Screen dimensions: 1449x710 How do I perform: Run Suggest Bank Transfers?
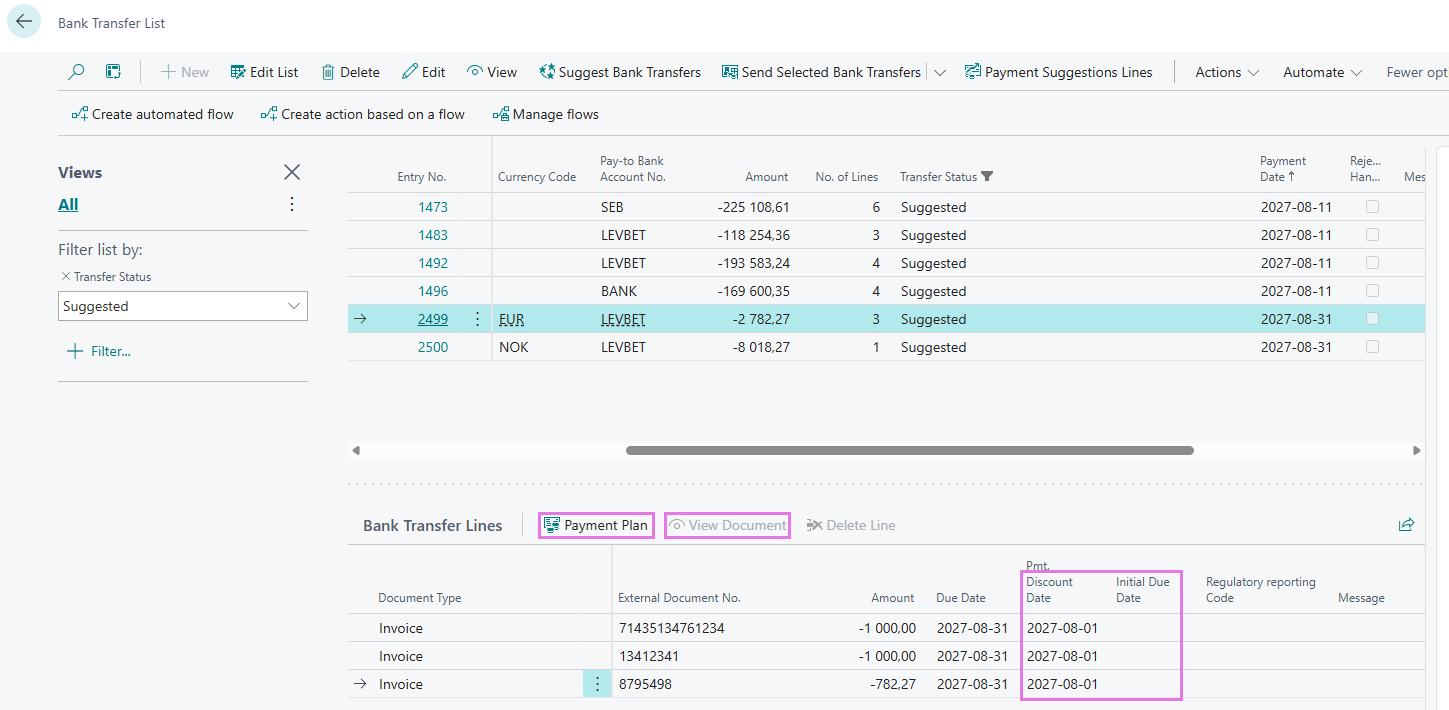pos(620,72)
